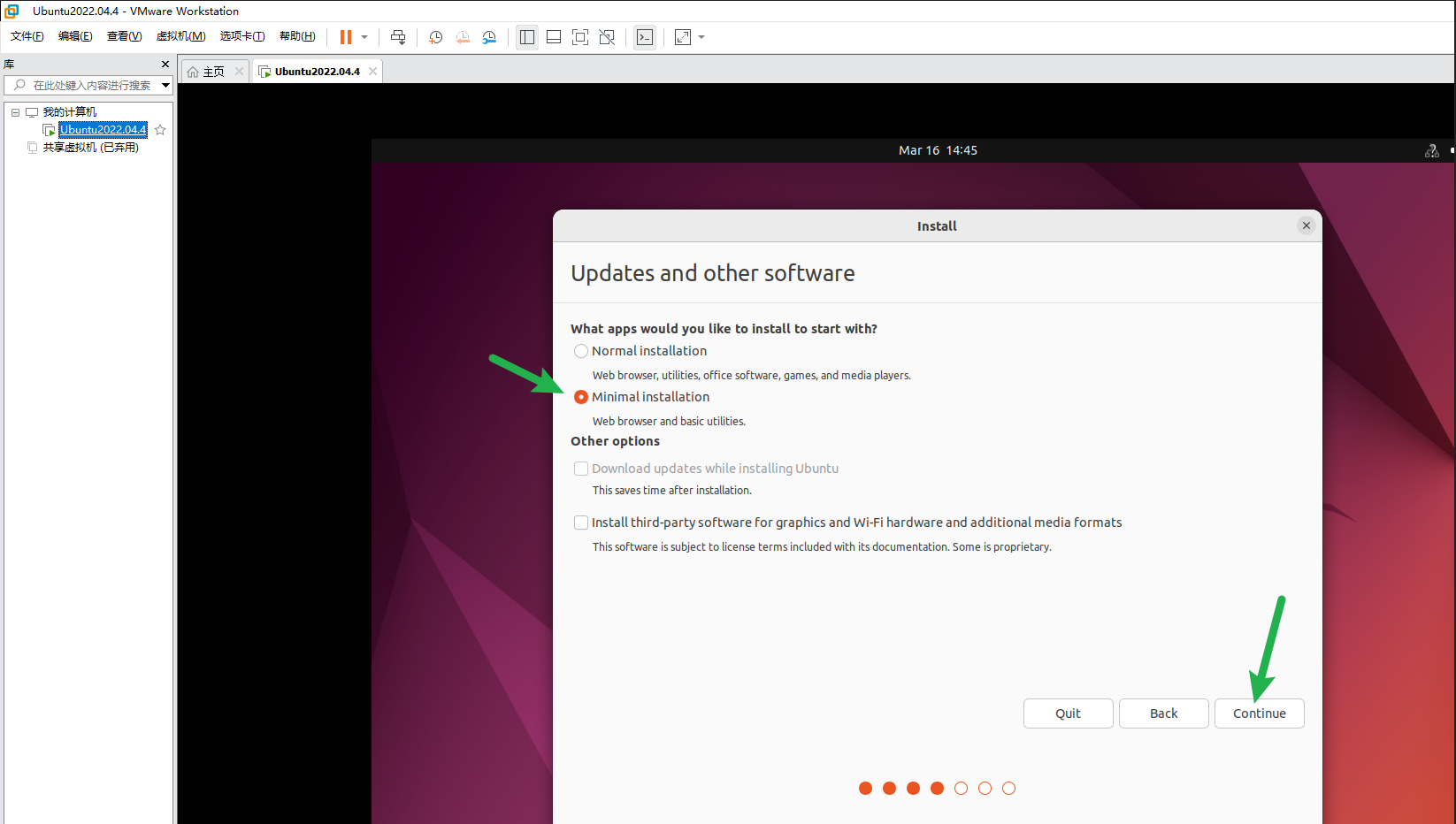Viewport: 1456px width, 824px height.
Task: Revert the virtual machine to its last snapshot
Action: point(463,37)
